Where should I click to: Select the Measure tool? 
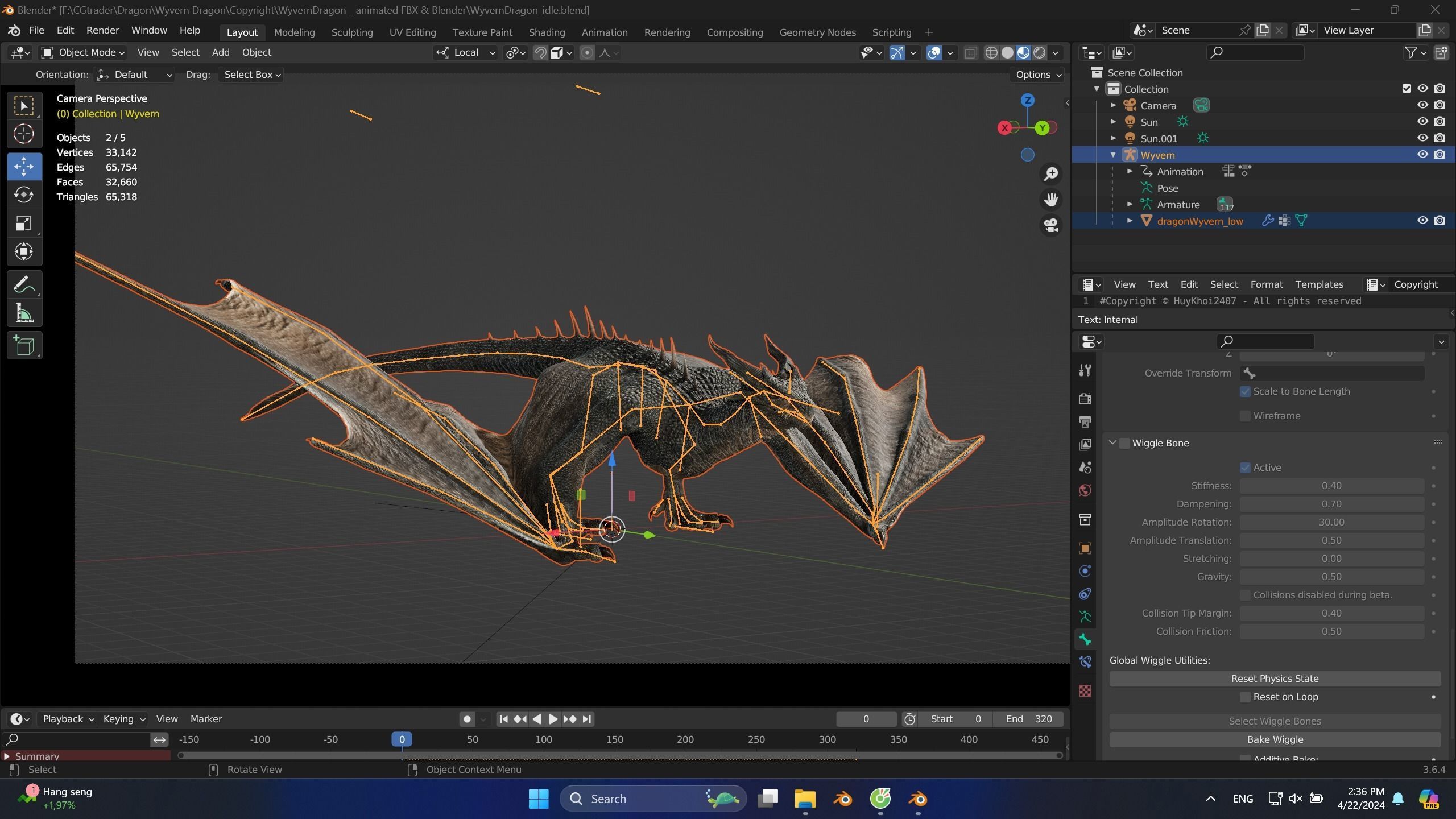coord(24,313)
